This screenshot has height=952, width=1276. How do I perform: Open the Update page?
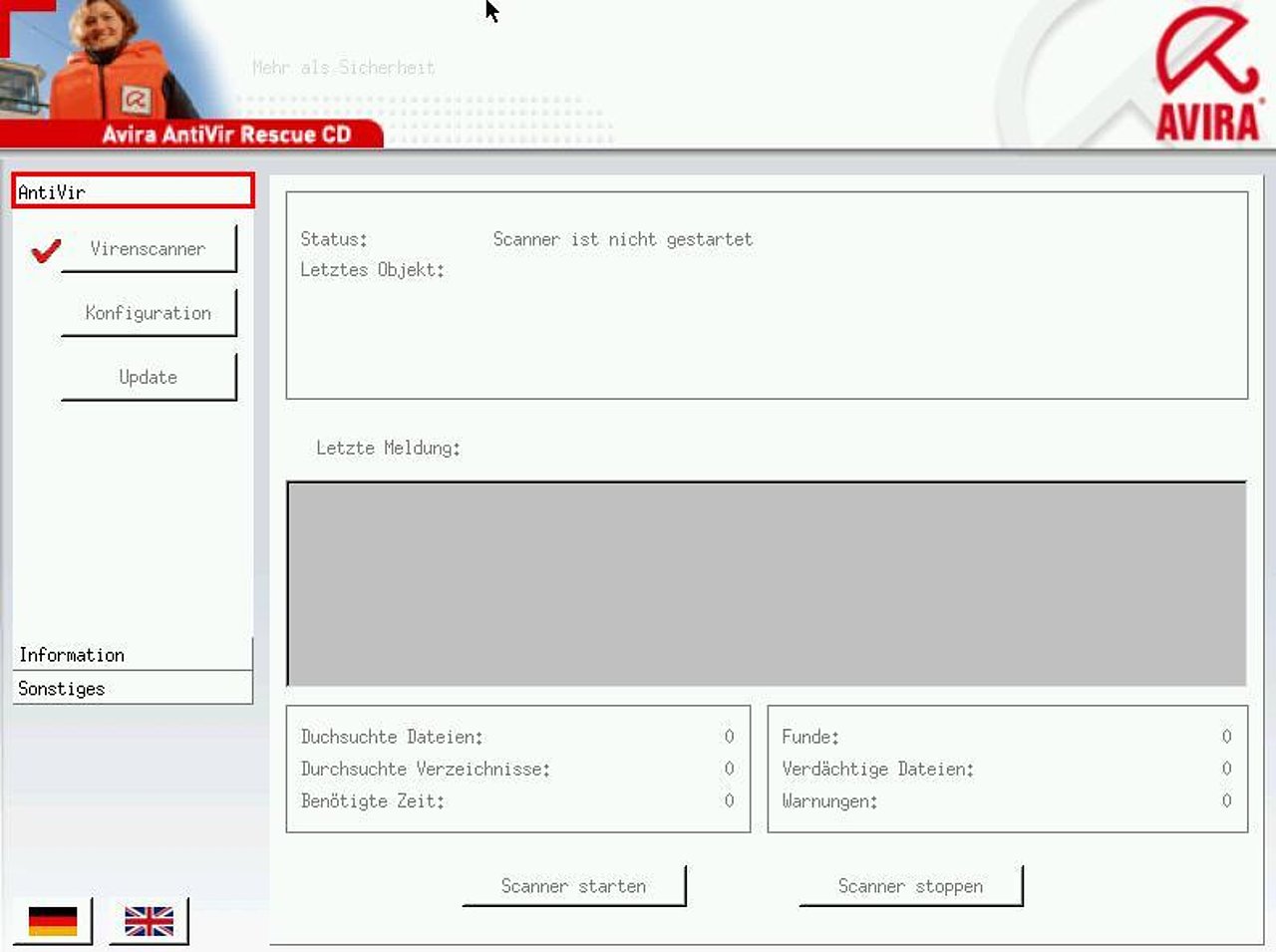click(149, 377)
